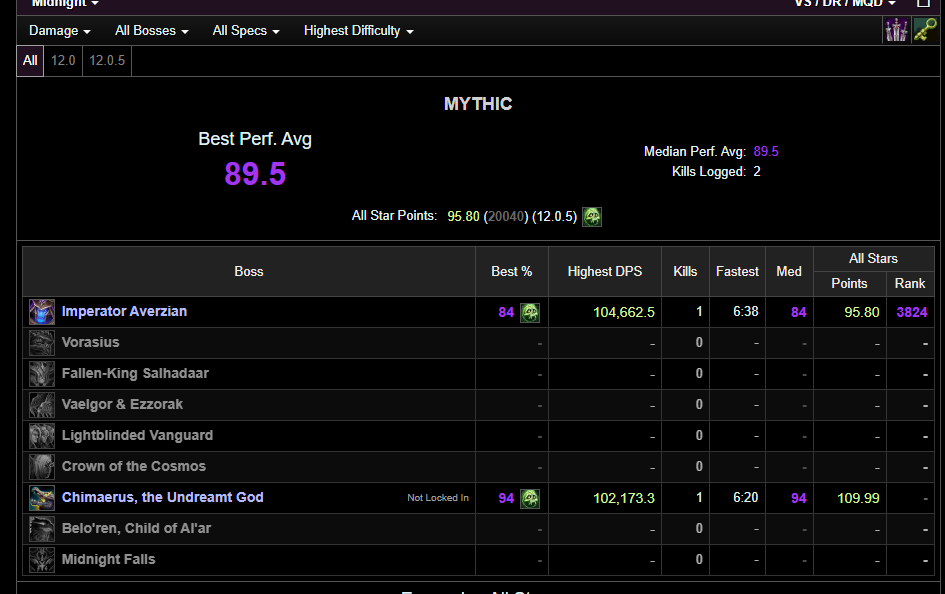Click Chimaerus boss portrait icon
This screenshot has height=594, width=945.
[42, 498]
